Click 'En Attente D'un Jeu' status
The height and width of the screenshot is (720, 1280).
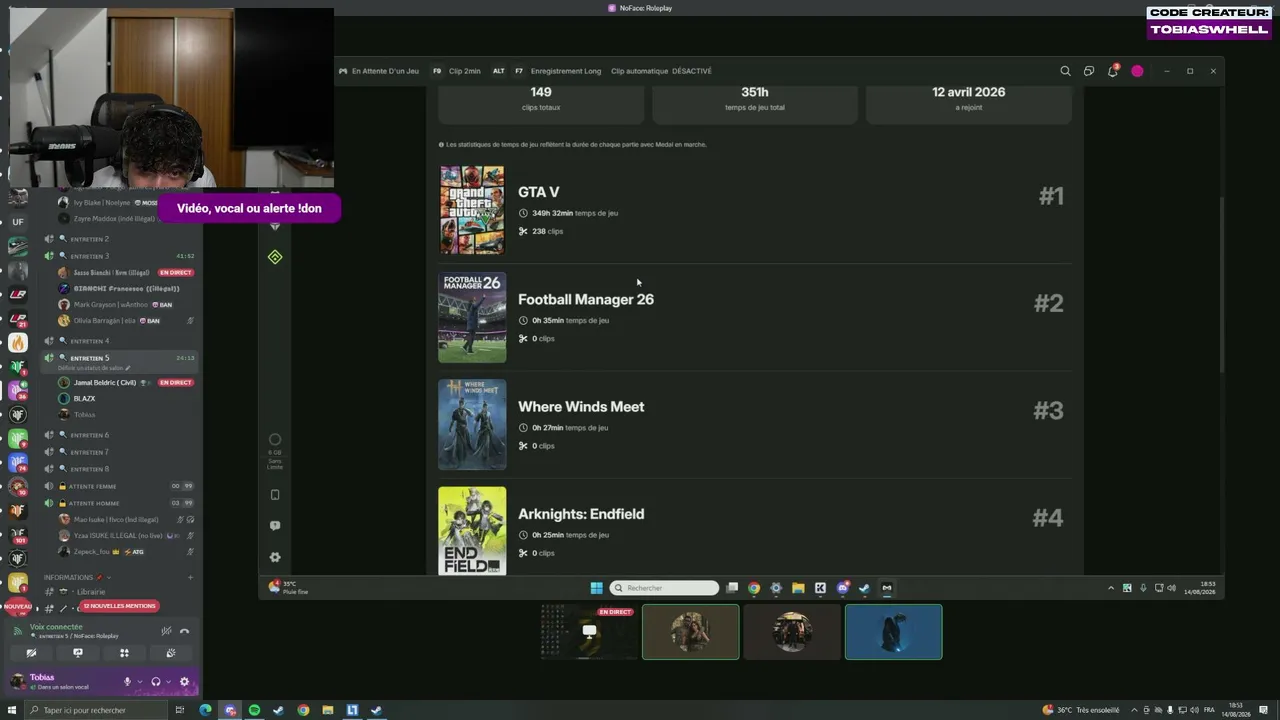379,71
